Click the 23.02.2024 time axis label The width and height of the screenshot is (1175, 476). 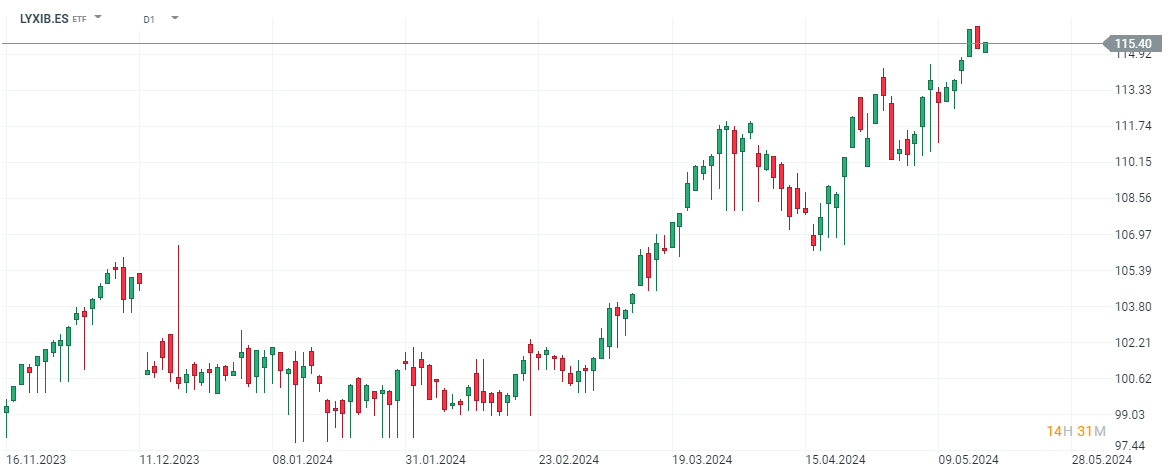coord(569,460)
